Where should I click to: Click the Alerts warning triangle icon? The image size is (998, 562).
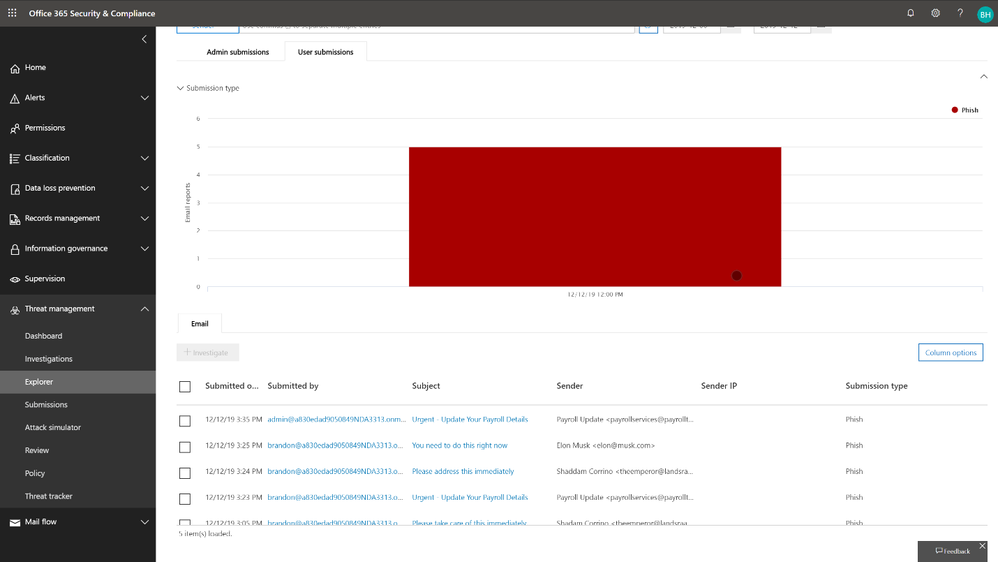click(15, 98)
